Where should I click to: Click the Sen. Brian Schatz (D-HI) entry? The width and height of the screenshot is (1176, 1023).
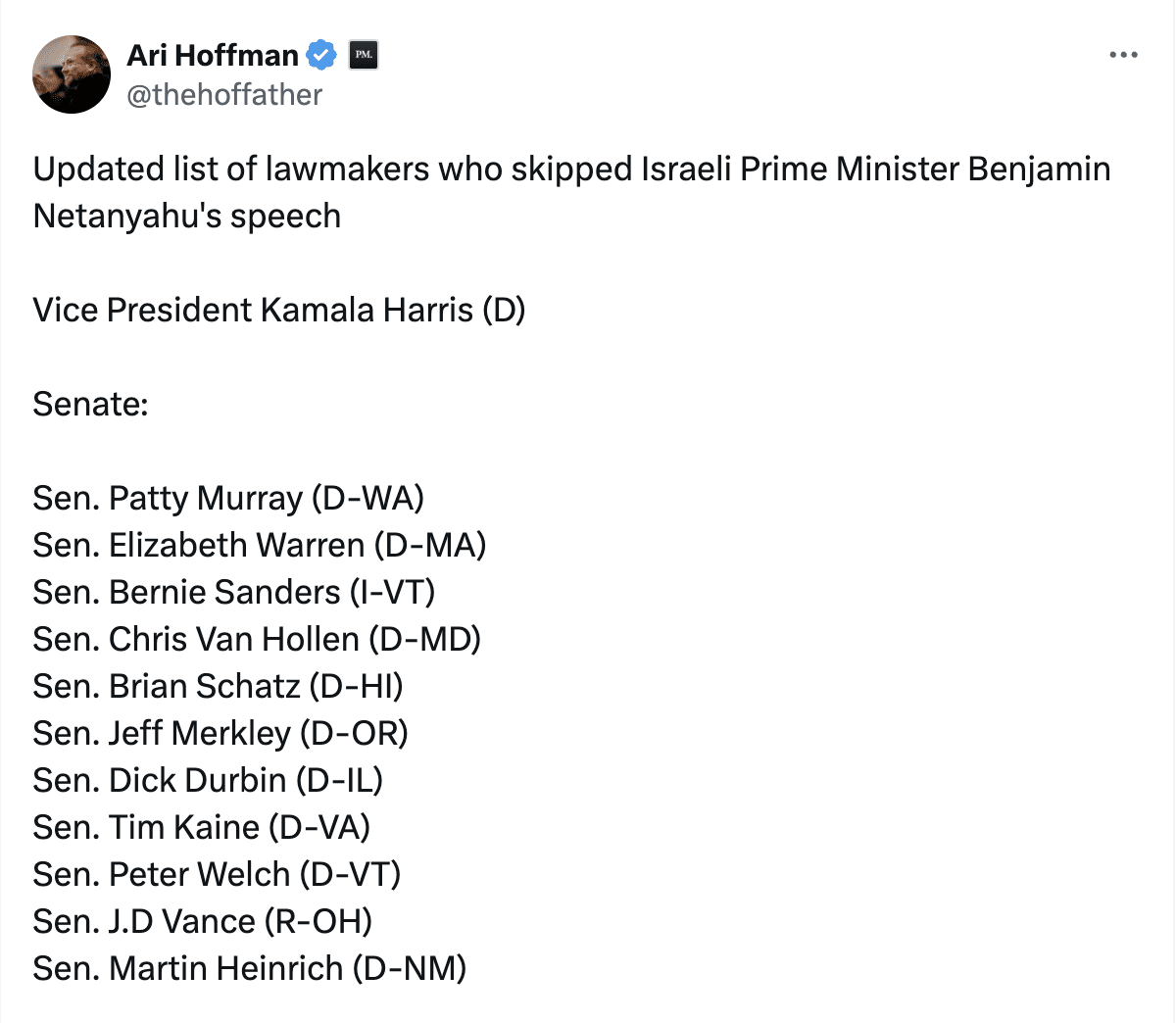(x=218, y=686)
